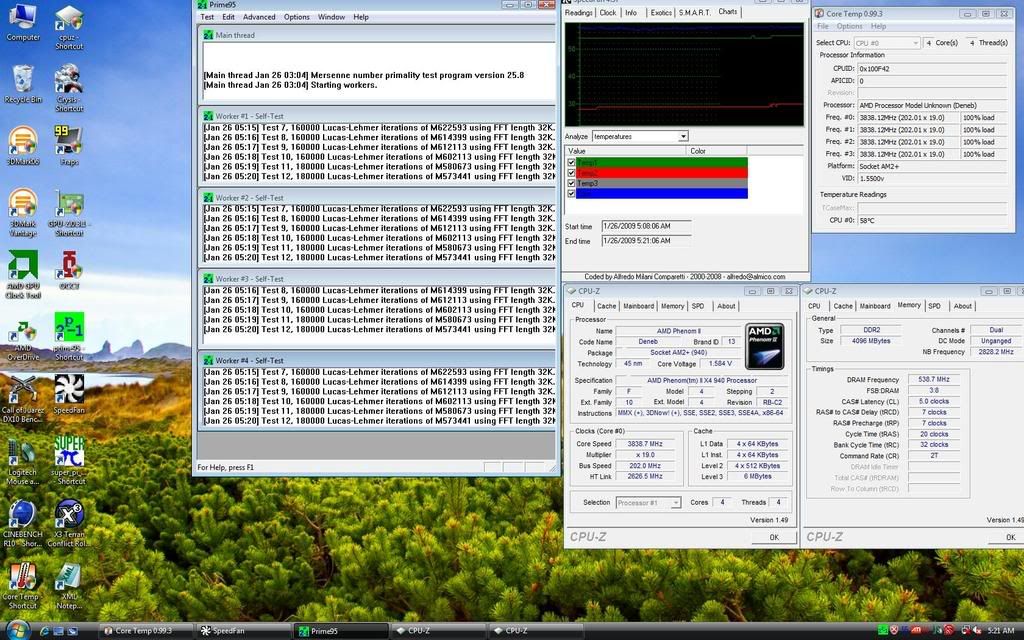Select the 3DMark Vantage desktop icon
Image resolution: width=1024 pixels, height=640 pixels.
(23, 212)
